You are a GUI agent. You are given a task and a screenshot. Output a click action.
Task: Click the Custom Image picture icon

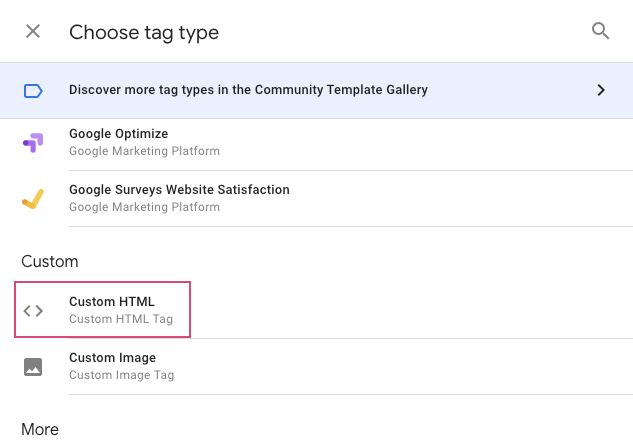33,366
